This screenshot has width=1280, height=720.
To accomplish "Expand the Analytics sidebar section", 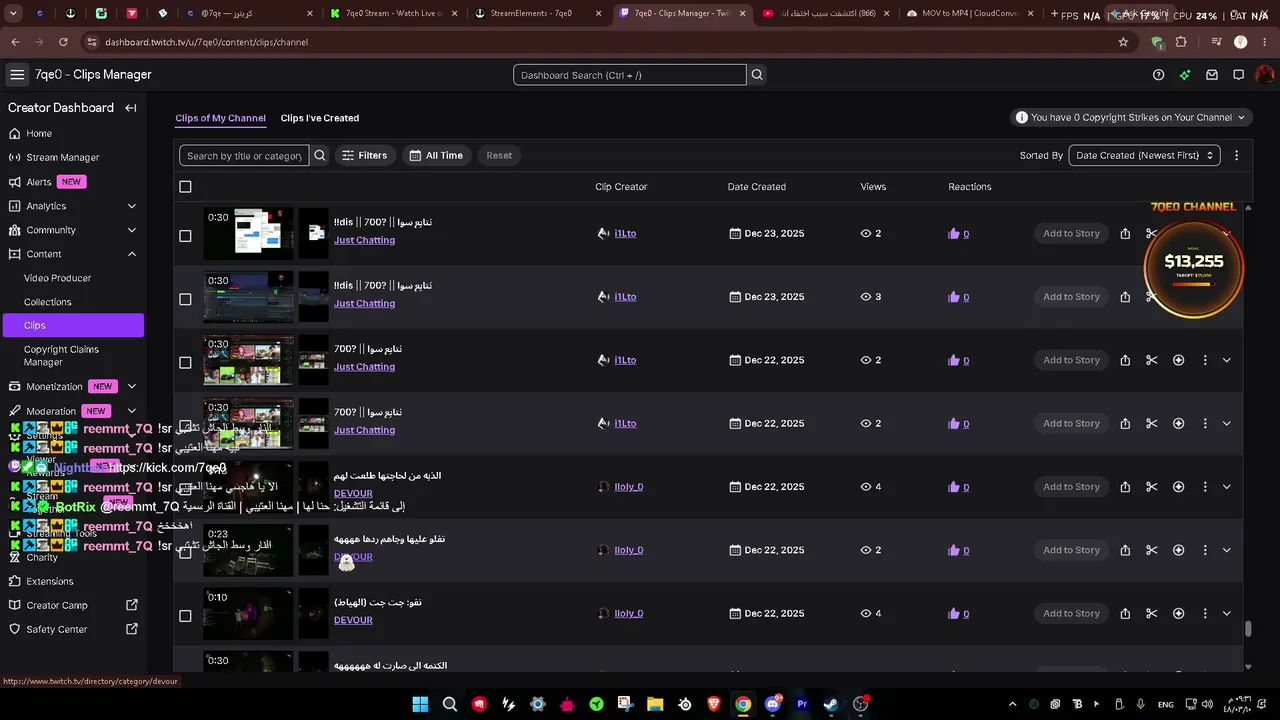I will 131,206.
